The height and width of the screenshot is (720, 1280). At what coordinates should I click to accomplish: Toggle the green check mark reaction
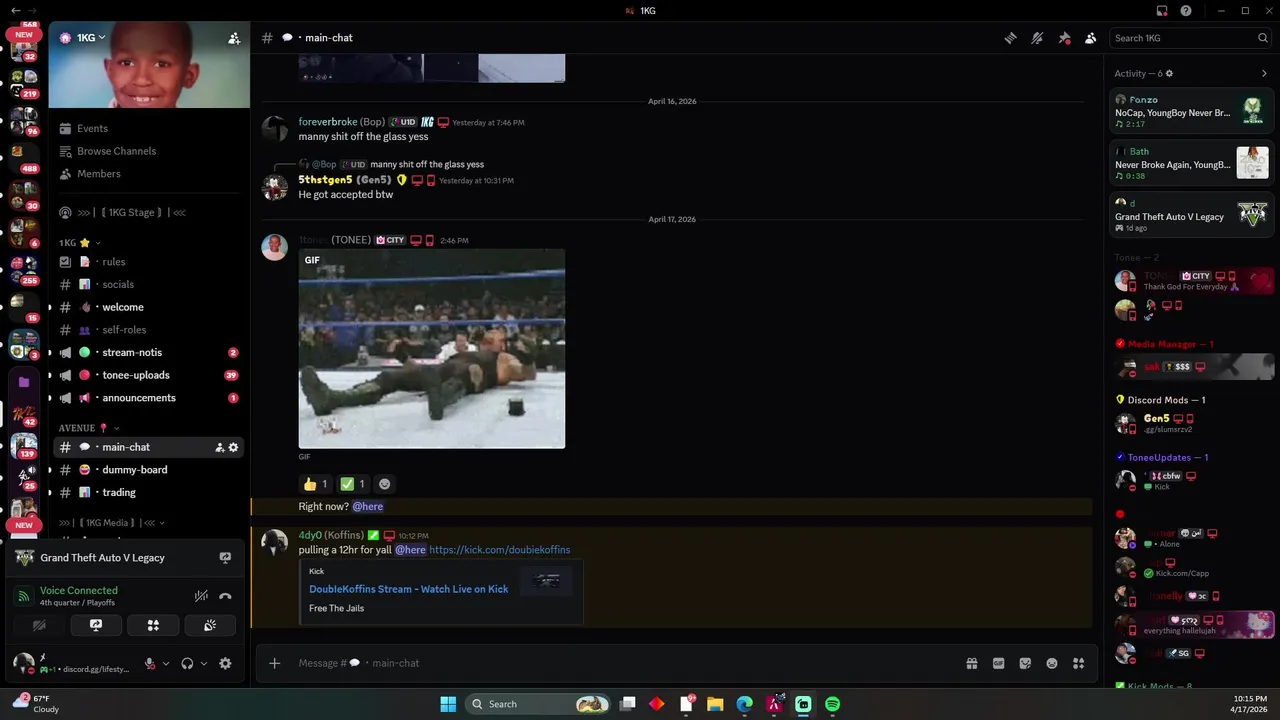click(x=353, y=484)
